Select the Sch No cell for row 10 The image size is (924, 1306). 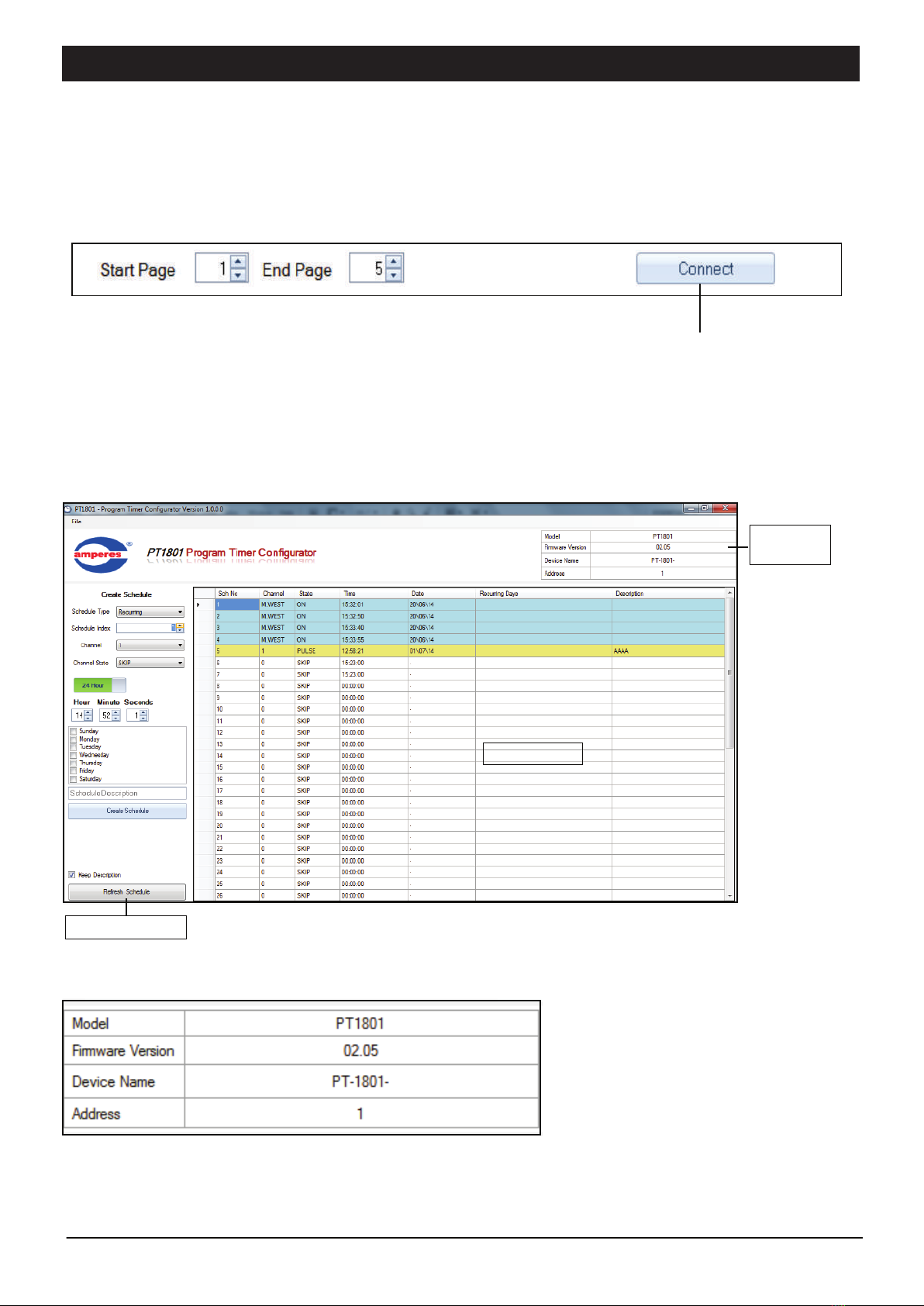(237, 709)
